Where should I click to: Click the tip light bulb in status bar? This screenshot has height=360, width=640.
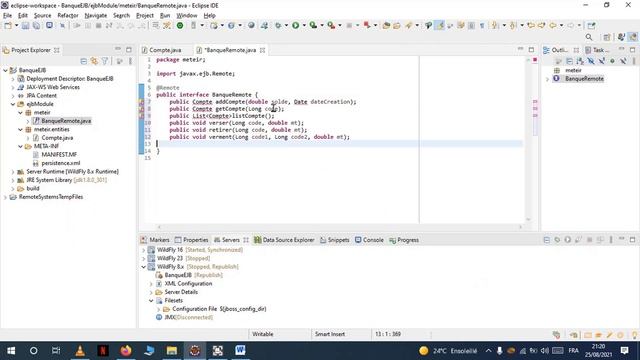[x=634, y=335]
